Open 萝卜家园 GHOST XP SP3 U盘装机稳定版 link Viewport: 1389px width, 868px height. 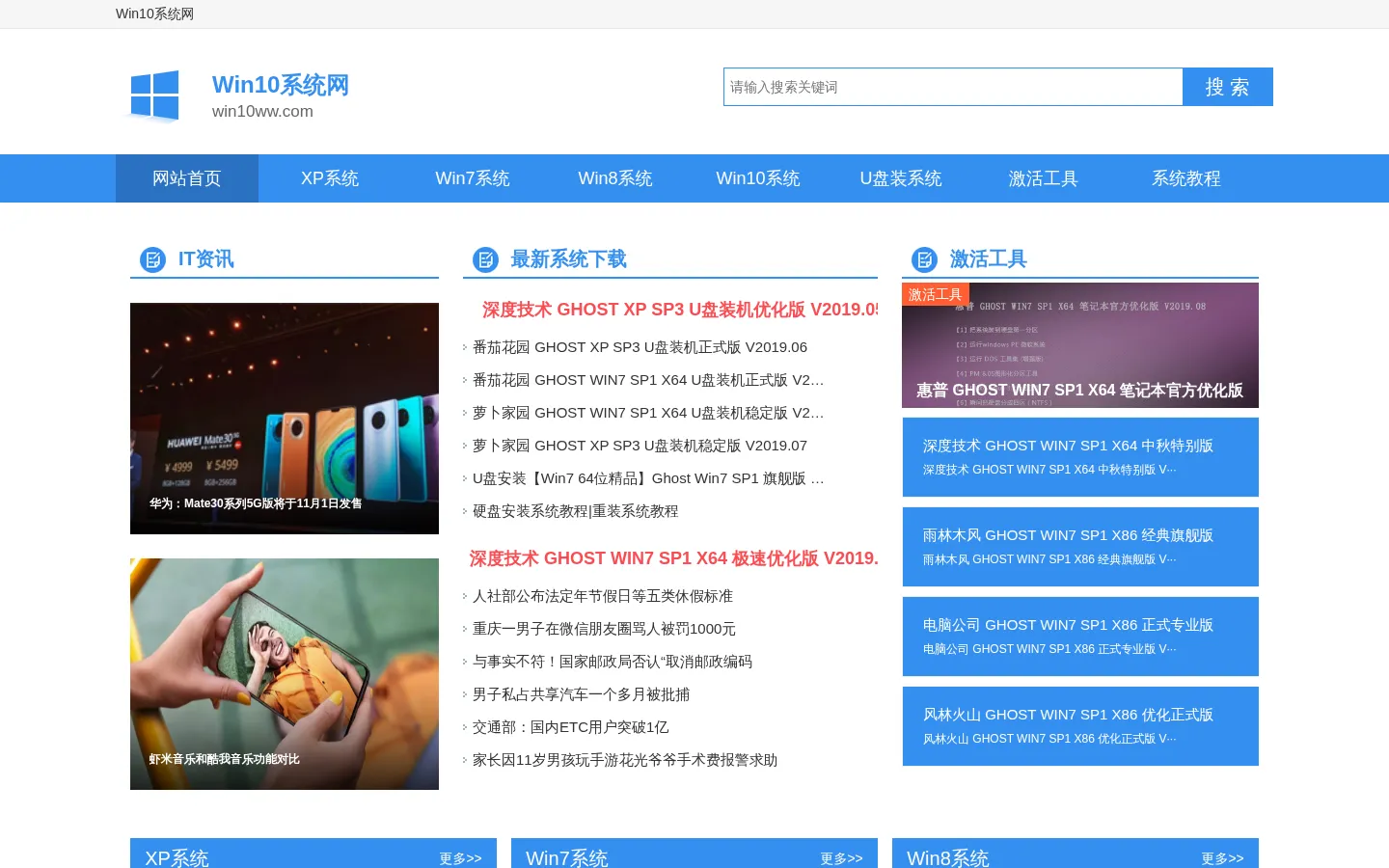point(640,446)
